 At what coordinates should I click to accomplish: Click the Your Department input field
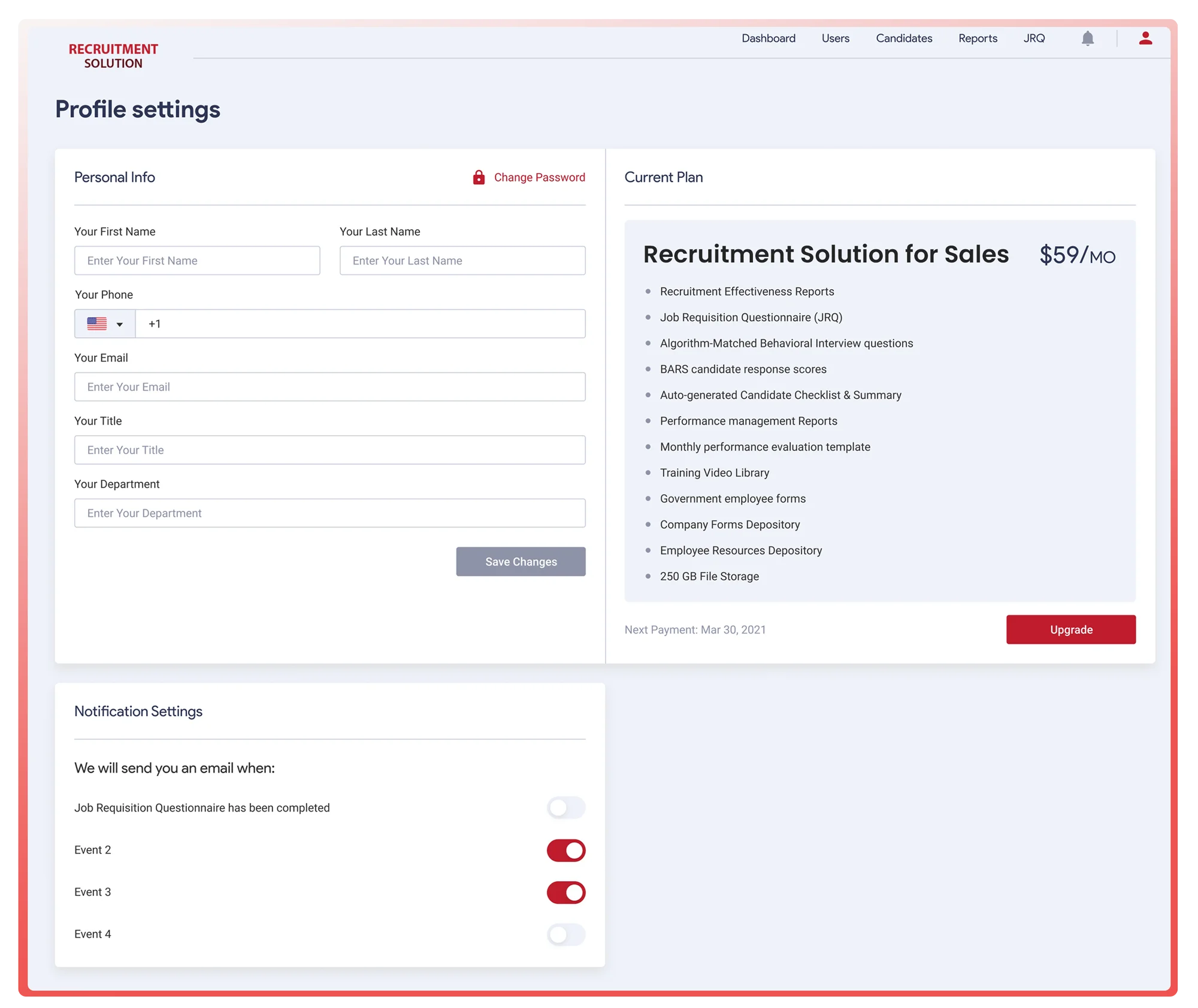[x=330, y=512]
